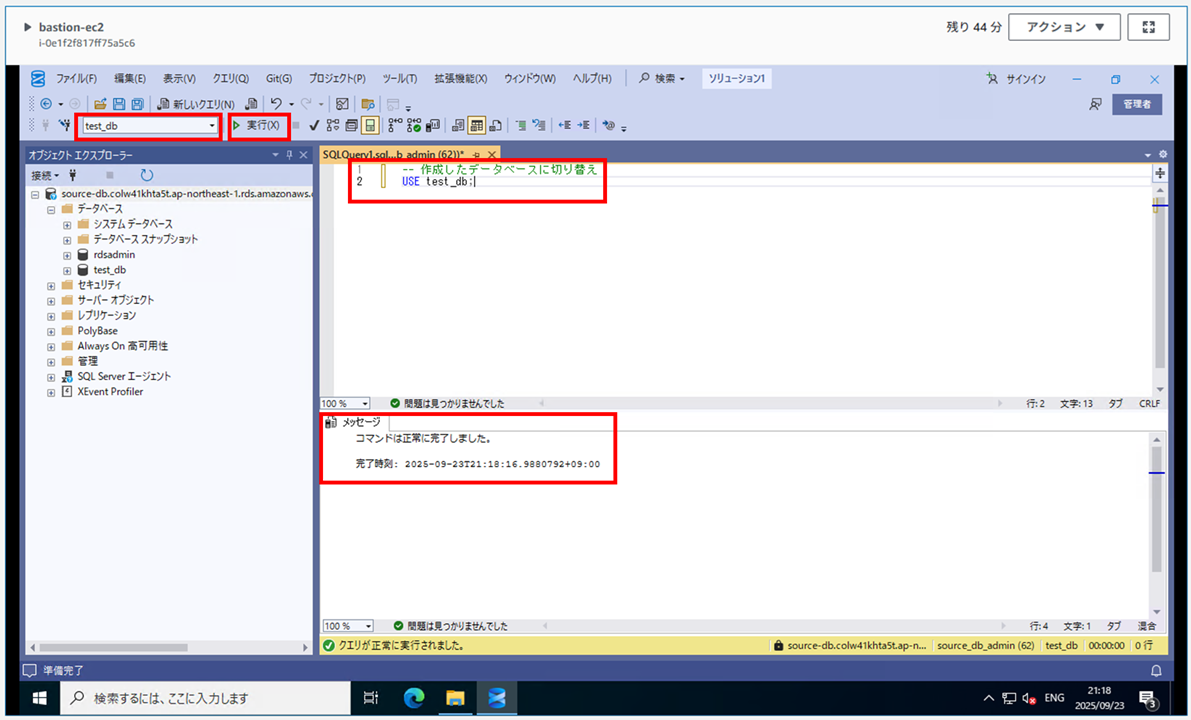Click the サインイン sign-in link
Screen dimensions: 1191x720
(1016, 79)
